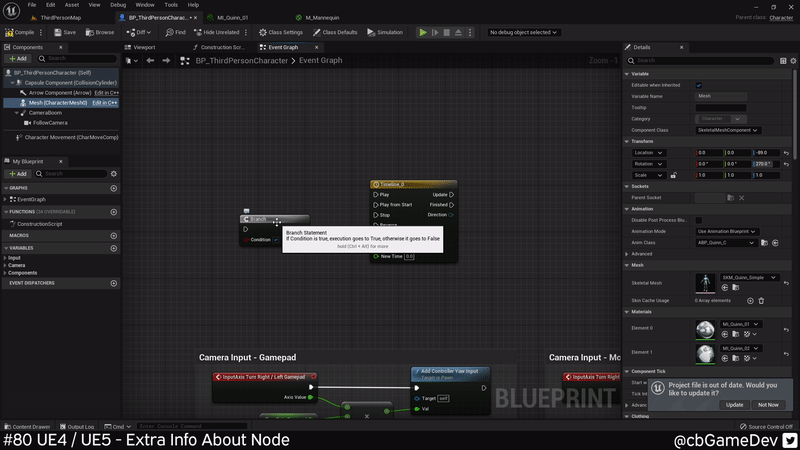
Task: Open the Component Class dropdown
Action: pyautogui.click(x=728, y=130)
